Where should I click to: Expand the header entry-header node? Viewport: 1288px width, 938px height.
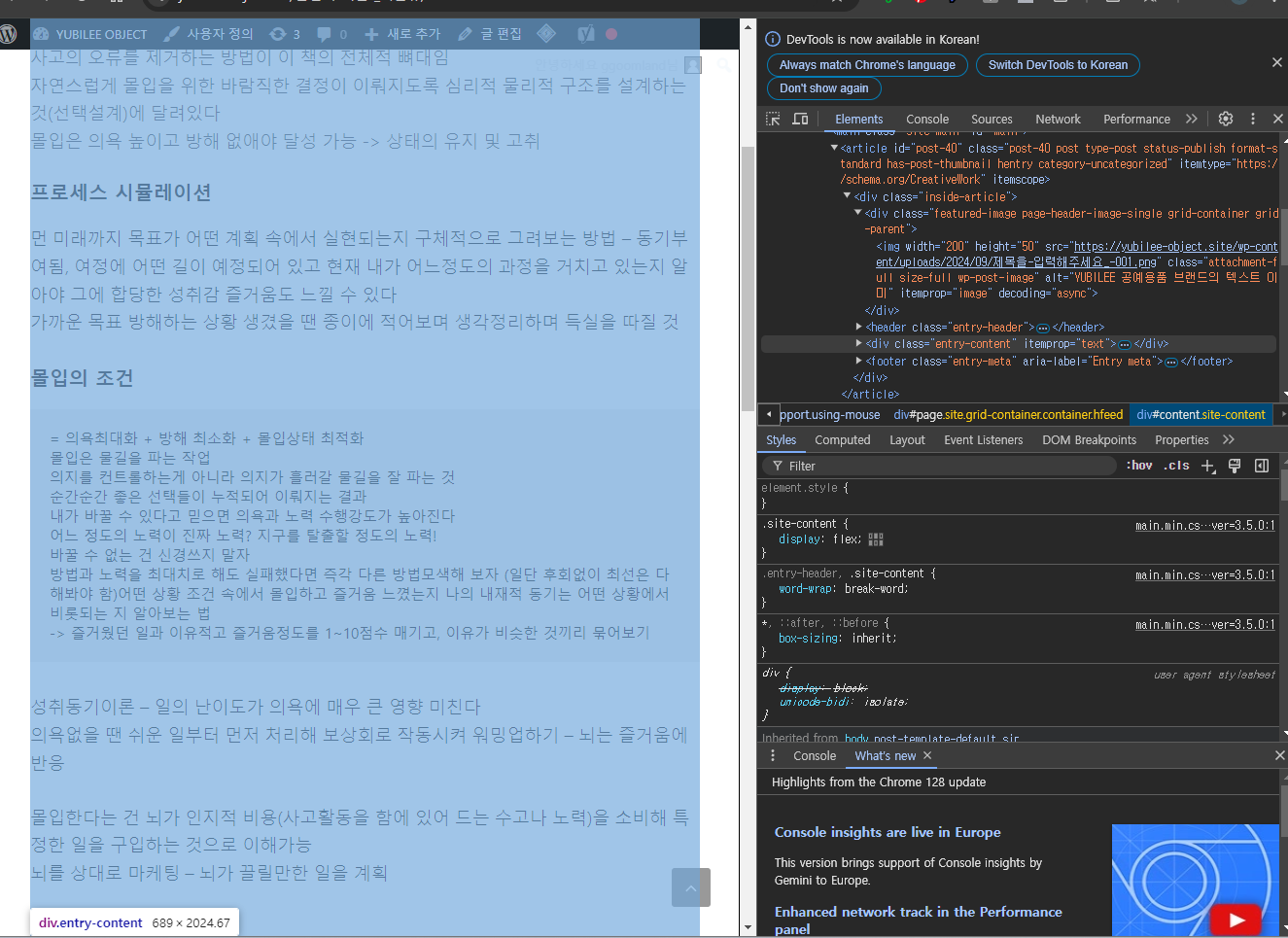pyautogui.click(x=858, y=328)
